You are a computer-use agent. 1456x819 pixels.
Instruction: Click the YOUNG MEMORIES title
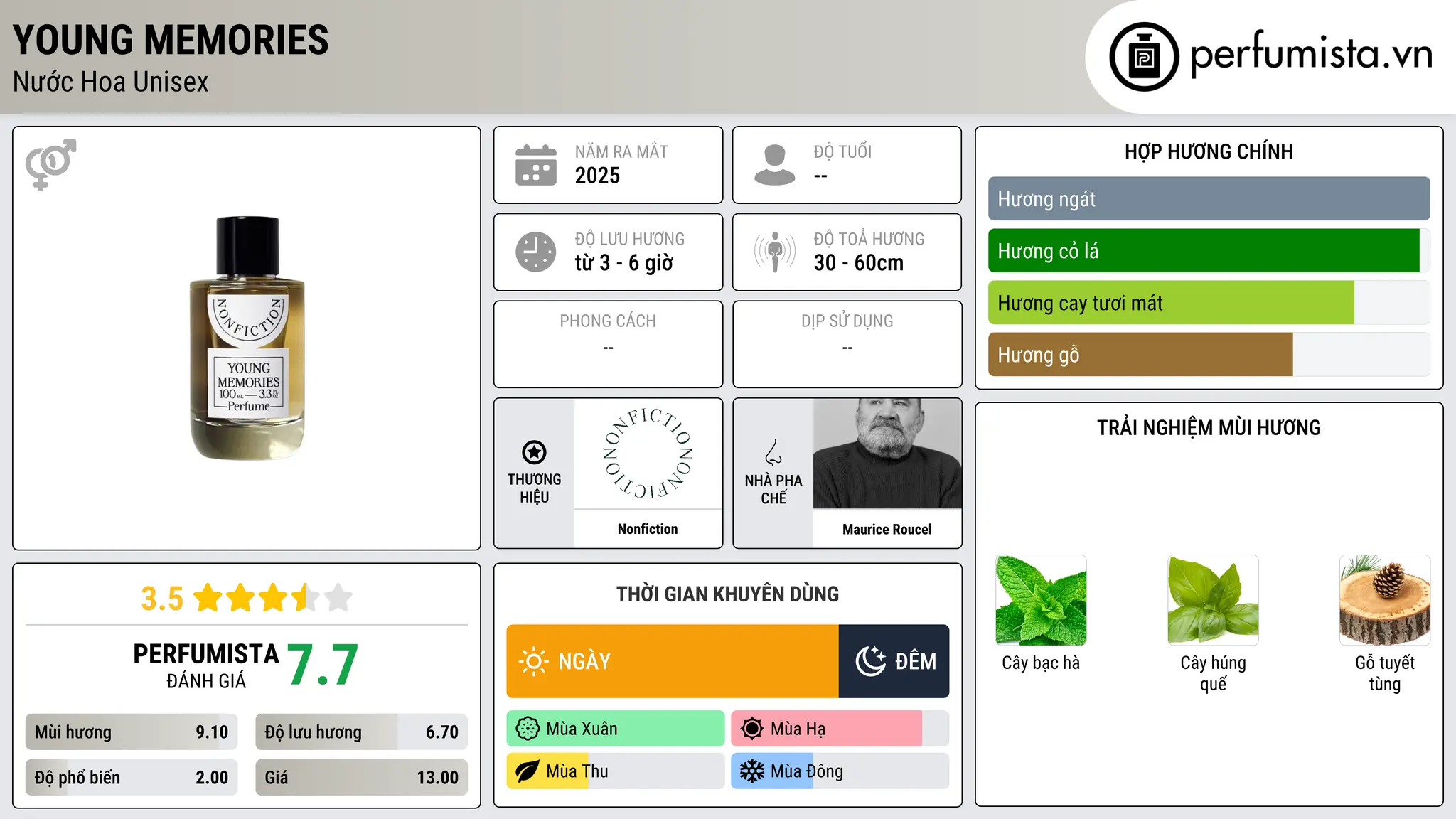pyautogui.click(x=171, y=40)
